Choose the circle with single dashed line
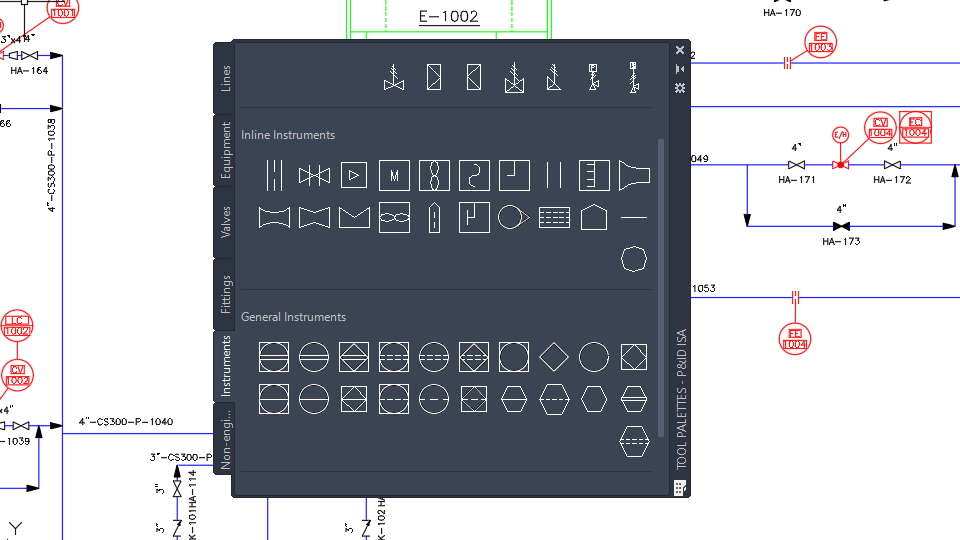960x540 pixels. click(x=434, y=399)
